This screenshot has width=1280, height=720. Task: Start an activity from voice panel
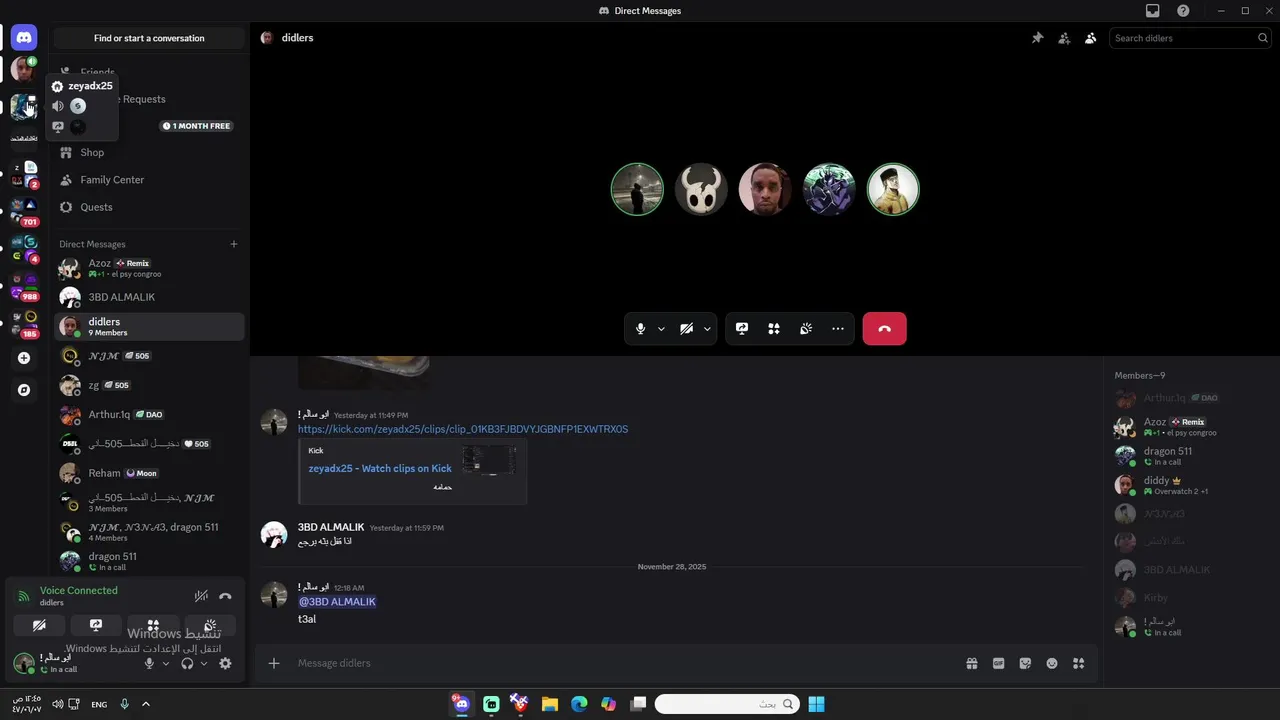[153, 625]
